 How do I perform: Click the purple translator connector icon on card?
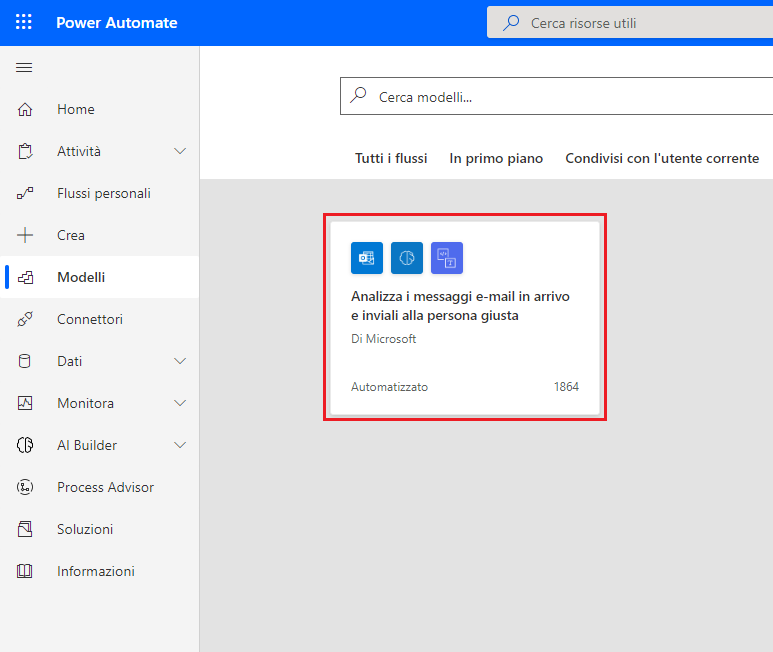(447, 258)
